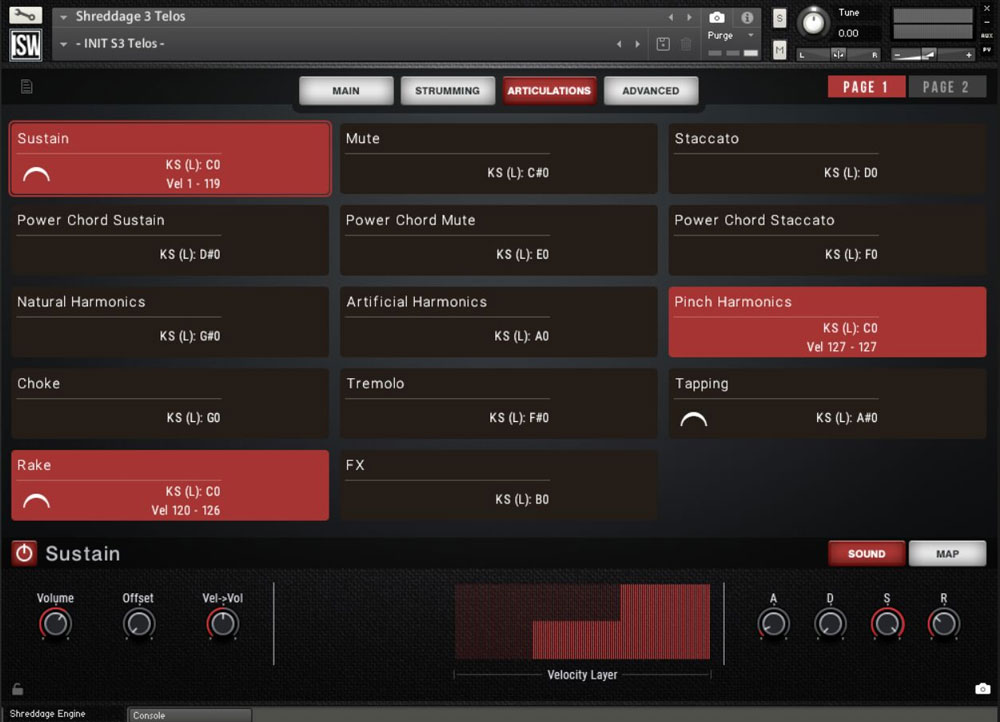
Task: Switch to PAGE 2
Action: pyautogui.click(x=946, y=87)
